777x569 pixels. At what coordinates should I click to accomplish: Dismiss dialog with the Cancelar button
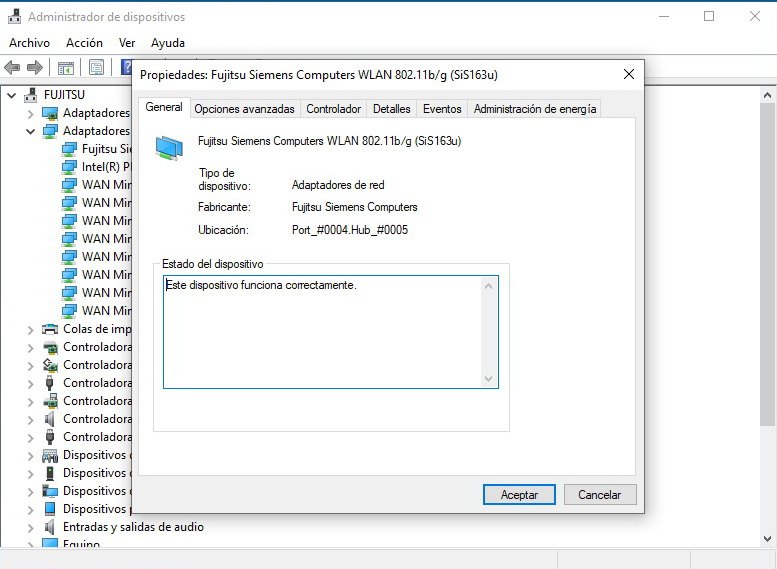[600, 495]
